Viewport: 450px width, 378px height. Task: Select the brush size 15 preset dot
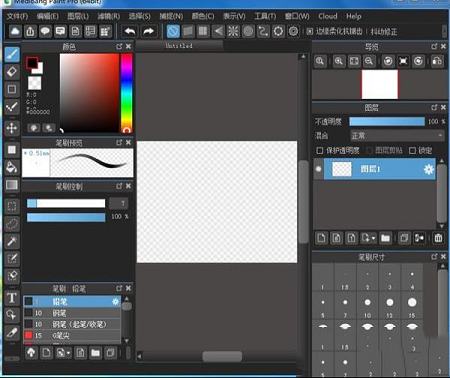click(412, 302)
